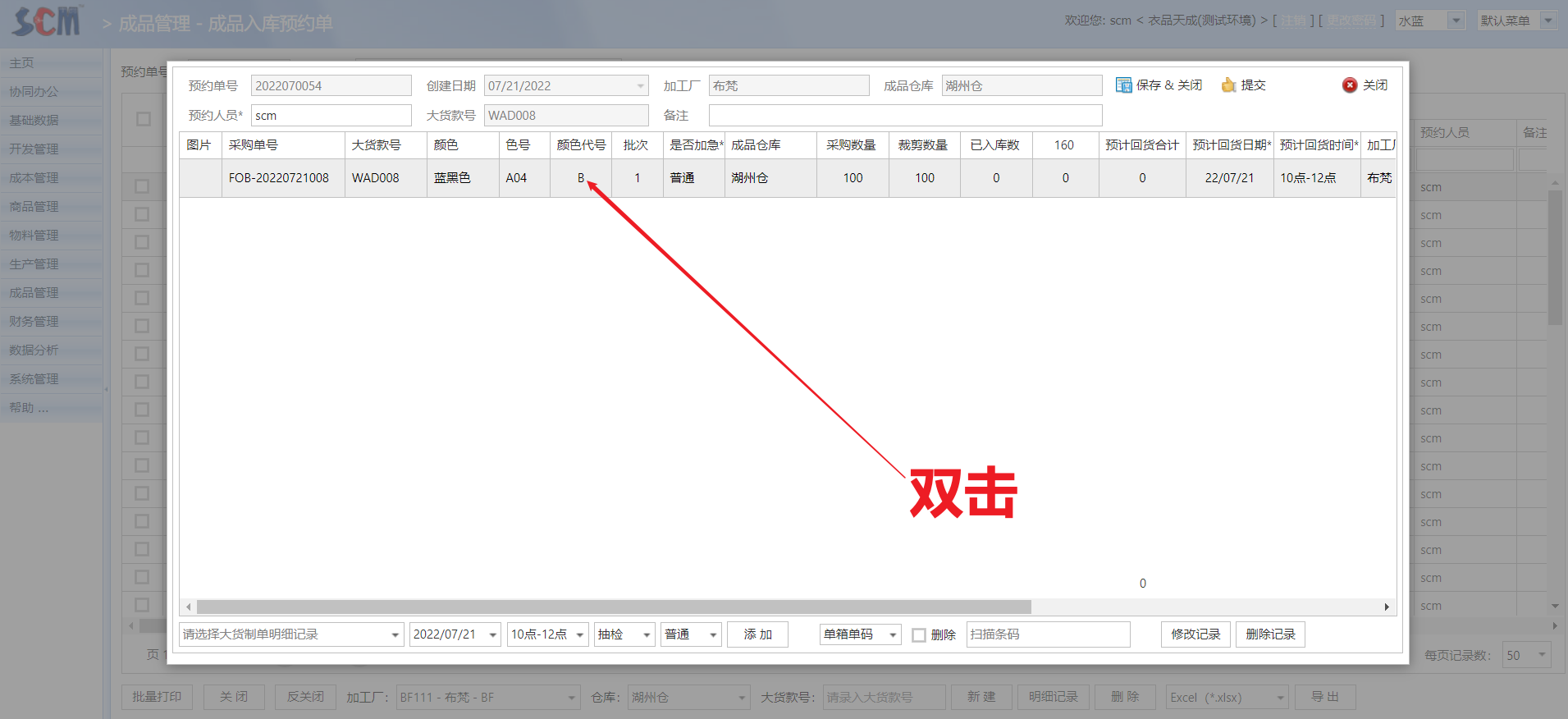The height and width of the screenshot is (719, 1568).
Task: Open the 创建日期 date dropdown
Action: [640, 86]
